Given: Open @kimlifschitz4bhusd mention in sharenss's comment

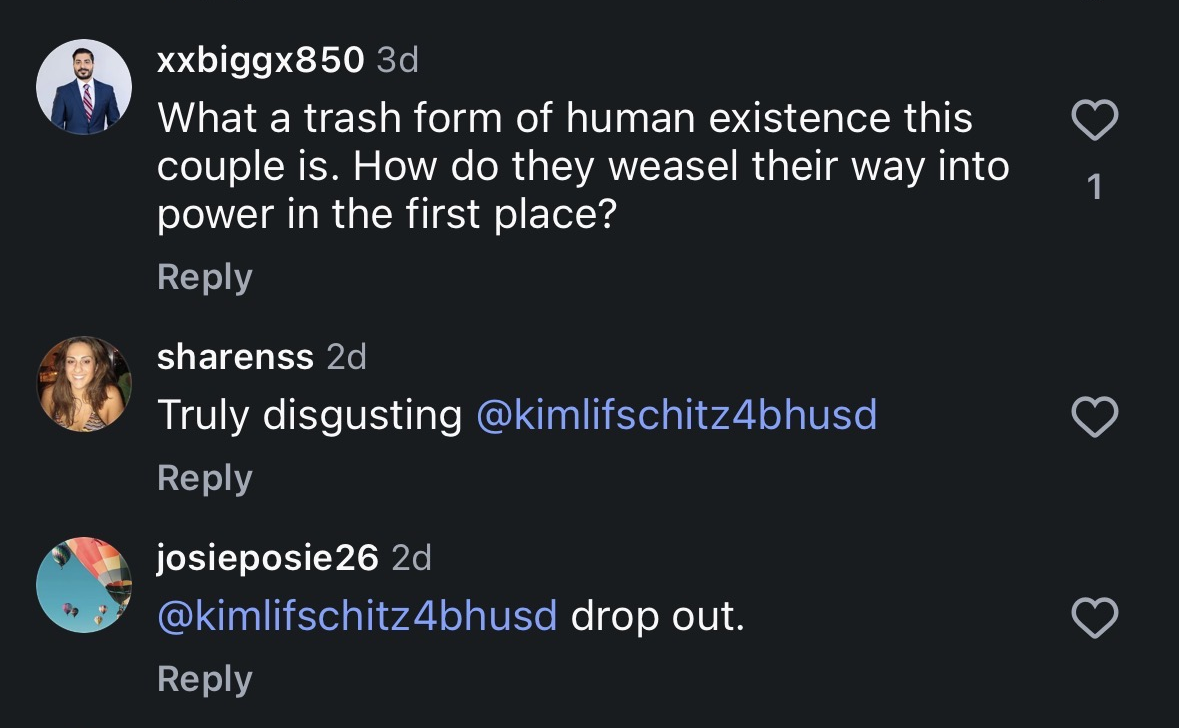Looking at the screenshot, I should coord(677,415).
